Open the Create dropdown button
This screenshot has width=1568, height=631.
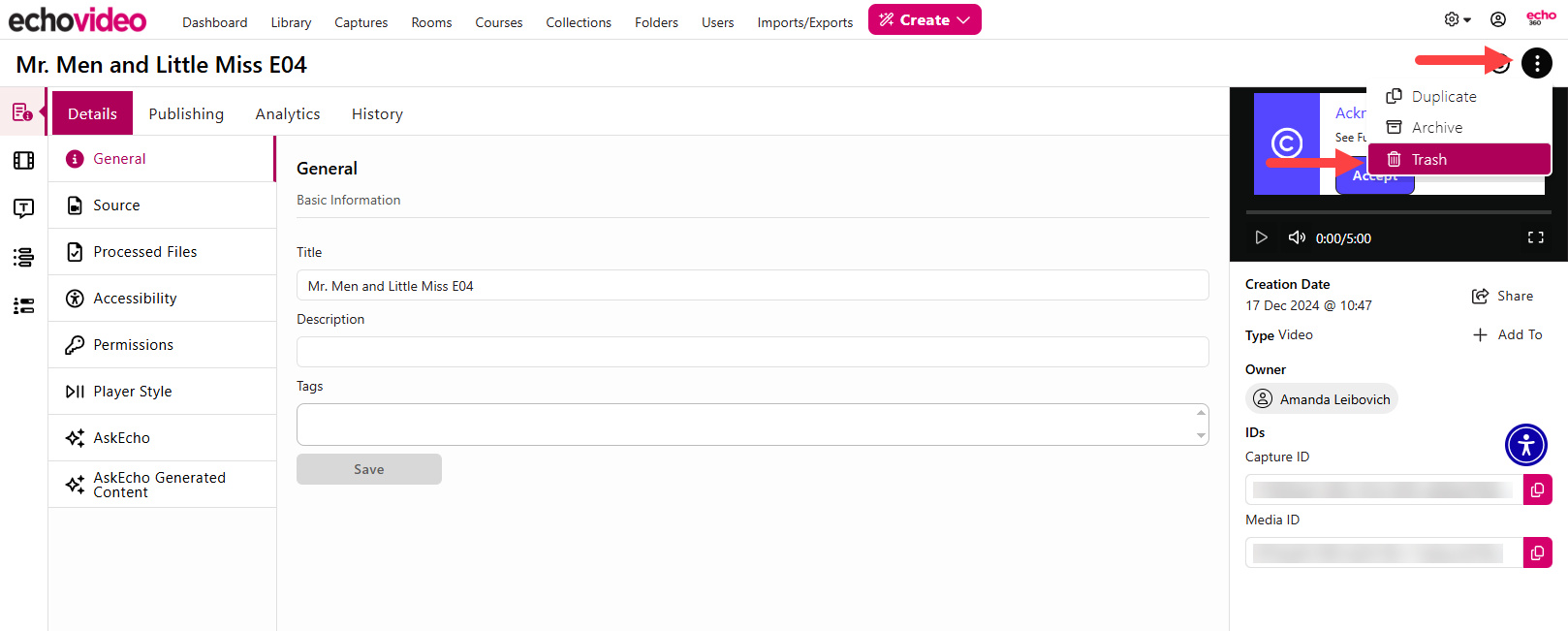(925, 19)
